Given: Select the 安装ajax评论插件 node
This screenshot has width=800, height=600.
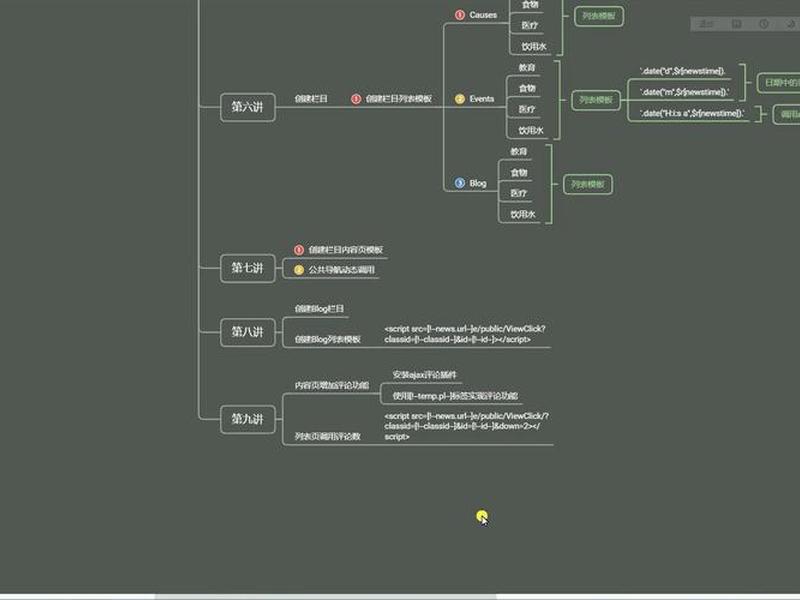Looking at the screenshot, I should point(424,374).
